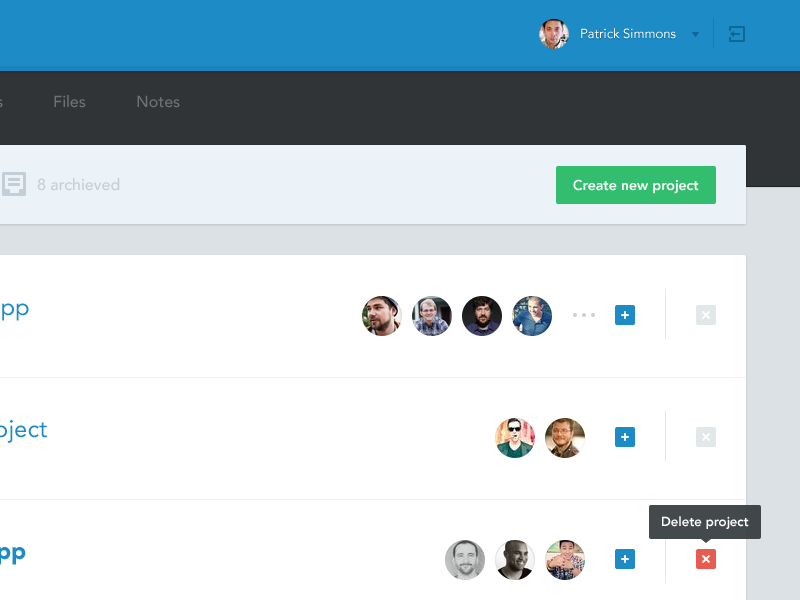The image size is (800, 600).
Task: Click the archive box icon
Action: click(x=14, y=184)
